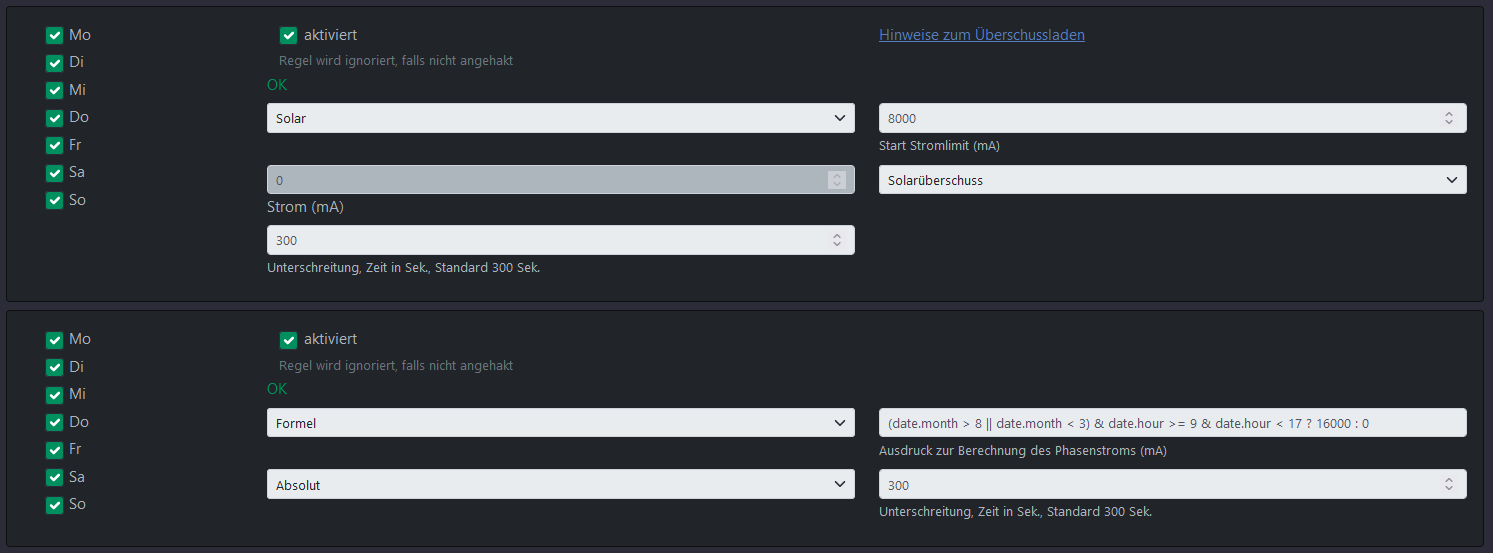Open Hinweise zum Überschussladen link
This screenshot has width=1493, height=553.
[x=981, y=35]
